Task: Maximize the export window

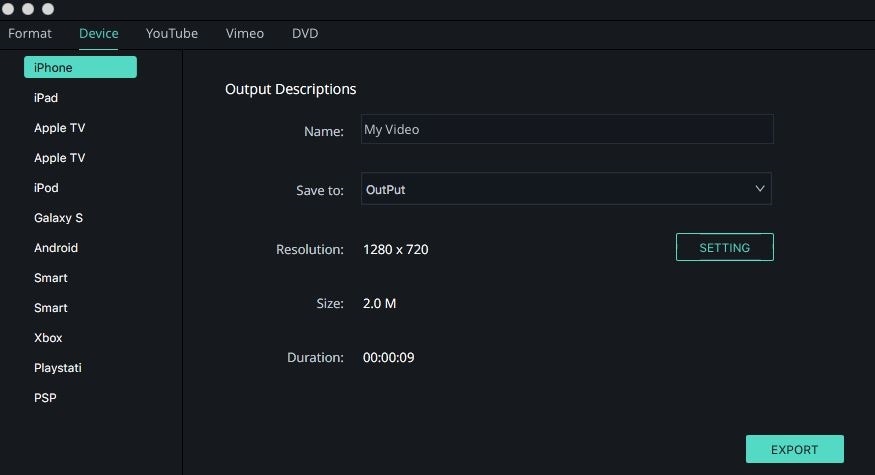Action: [x=48, y=9]
